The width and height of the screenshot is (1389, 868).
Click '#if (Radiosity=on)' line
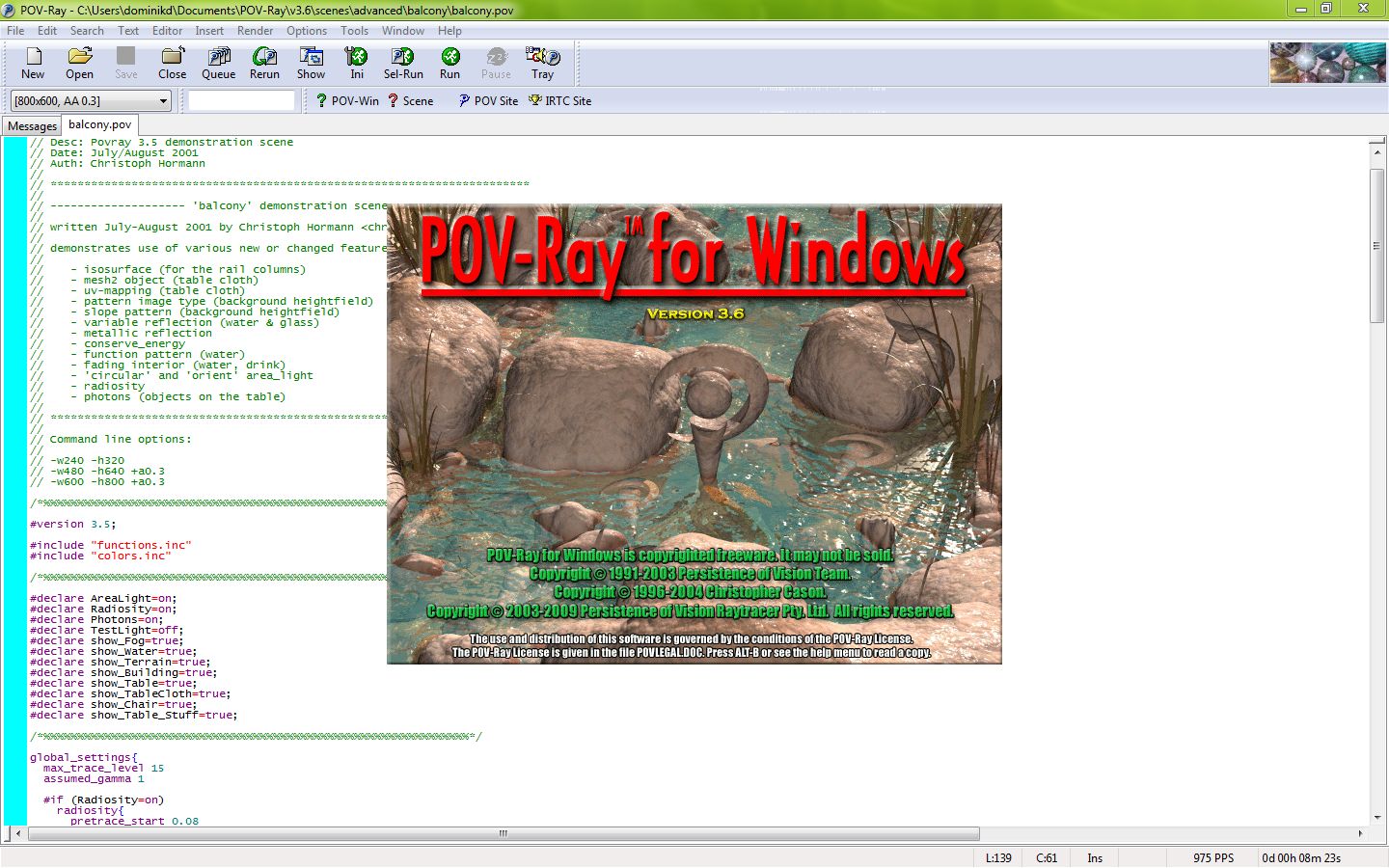click(103, 800)
